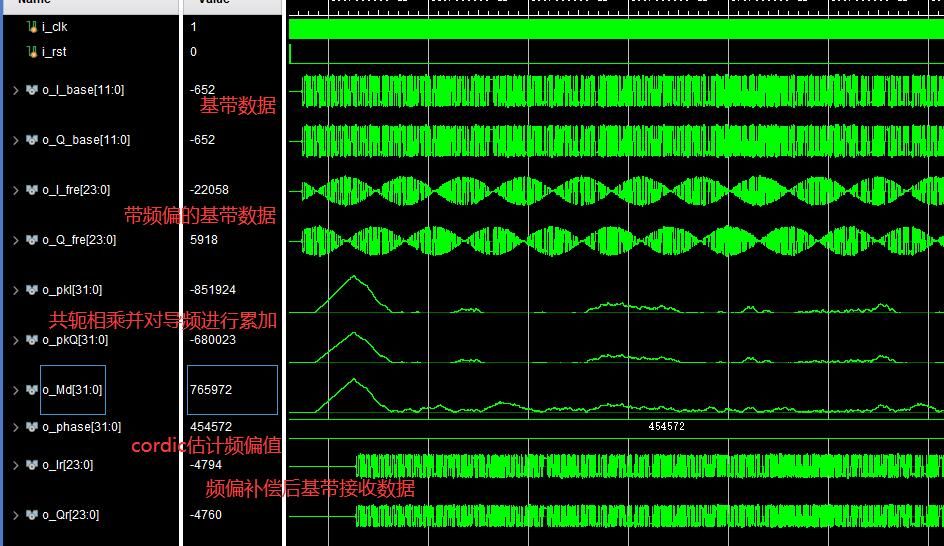
Task: Select the o_pkQ[31:0] signal name
Action: pyautogui.click(x=75, y=340)
